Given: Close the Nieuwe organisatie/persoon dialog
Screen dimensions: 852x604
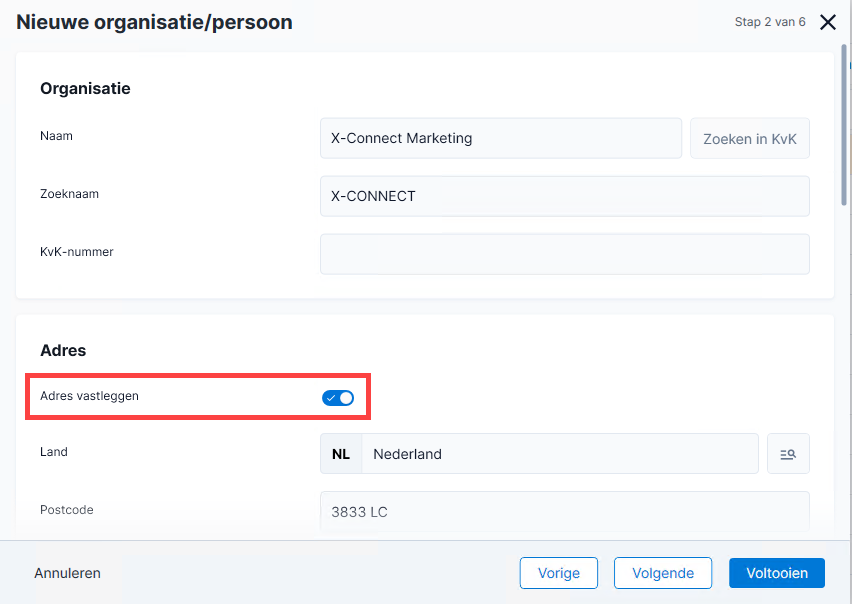Looking at the screenshot, I should pyautogui.click(x=828, y=22).
